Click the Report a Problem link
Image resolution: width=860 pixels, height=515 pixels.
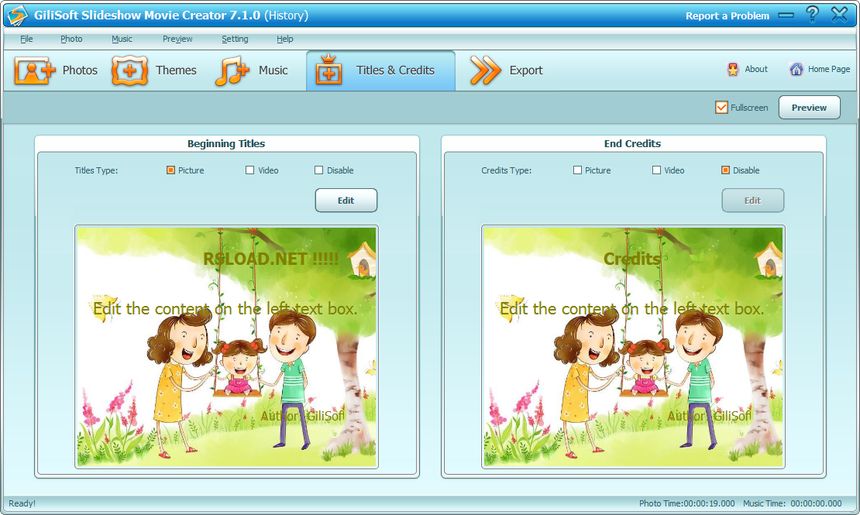[727, 16]
